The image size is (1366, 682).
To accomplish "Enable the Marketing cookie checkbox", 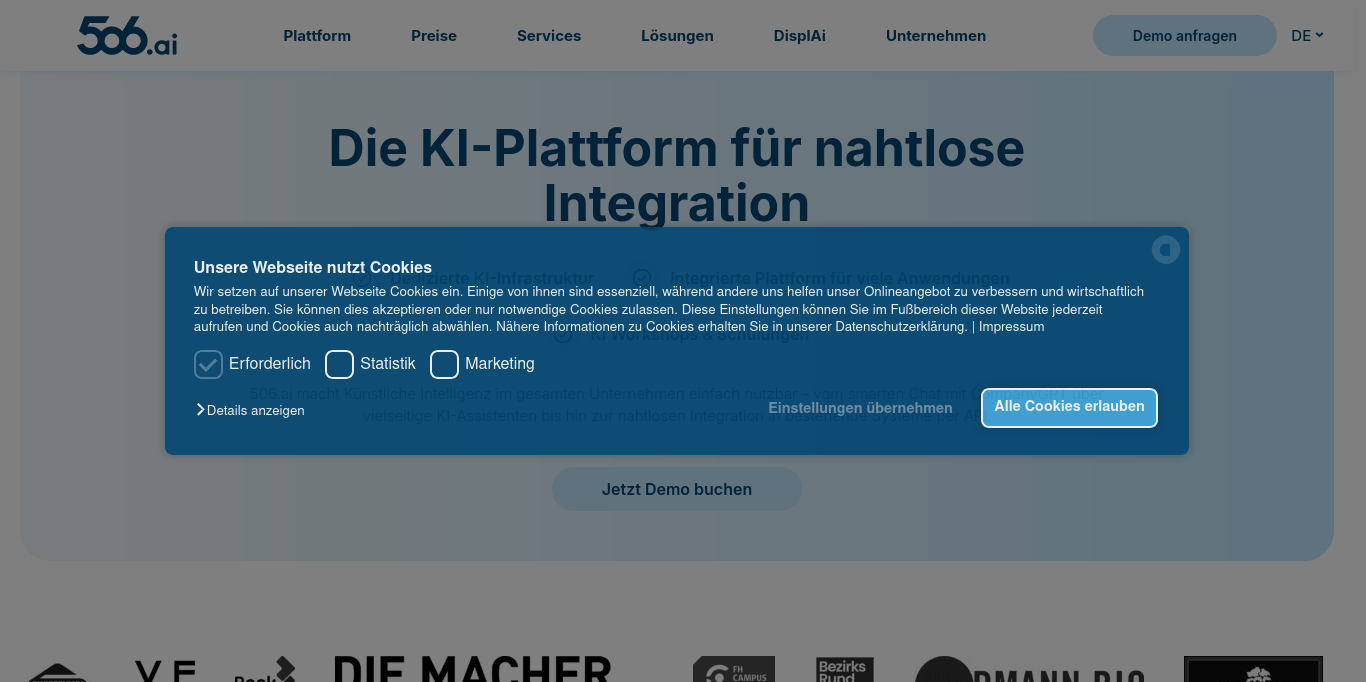I will 444,364.
